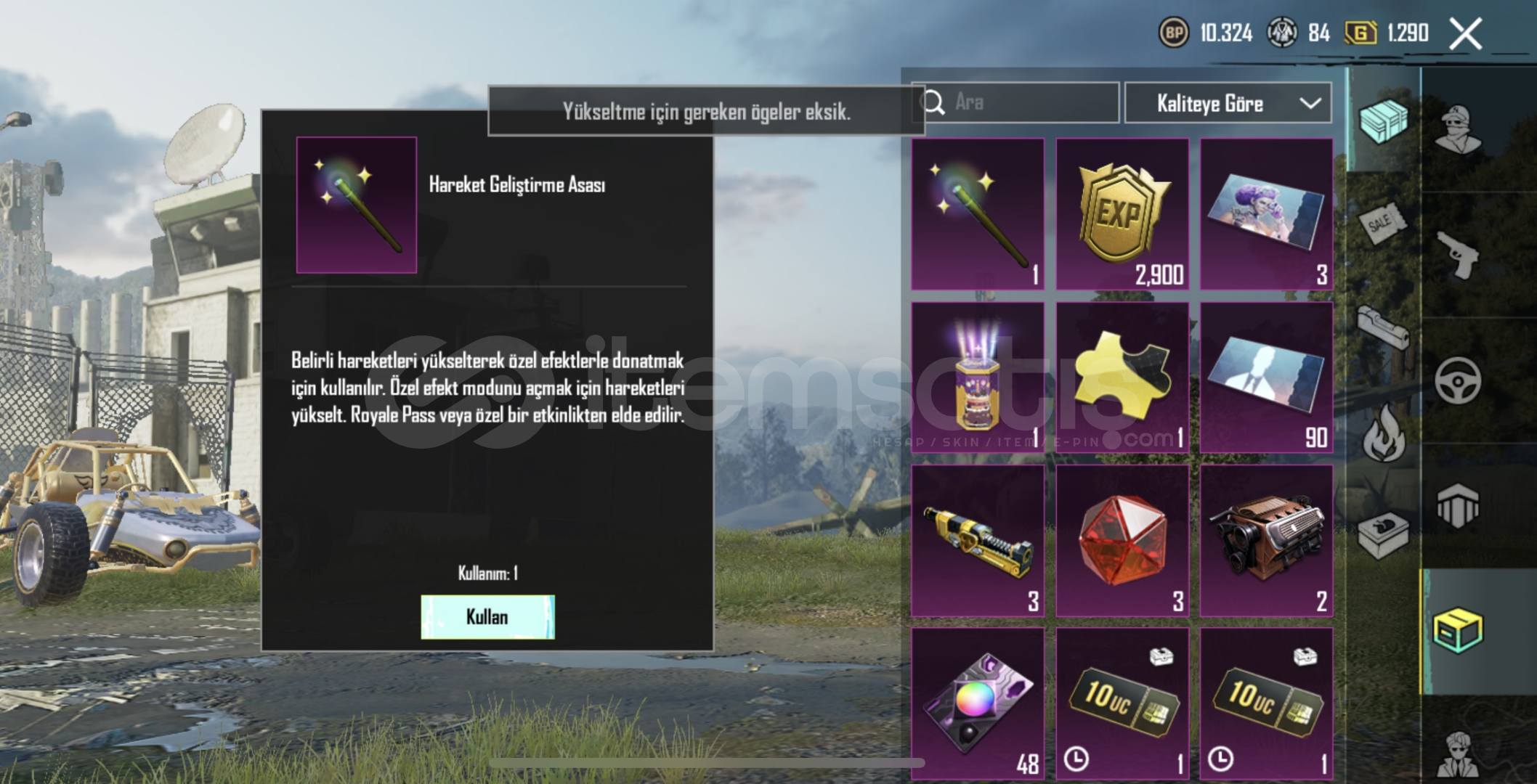Select the red crystal item
The width and height of the screenshot is (1537, 784).
(x=1122, y=541)
